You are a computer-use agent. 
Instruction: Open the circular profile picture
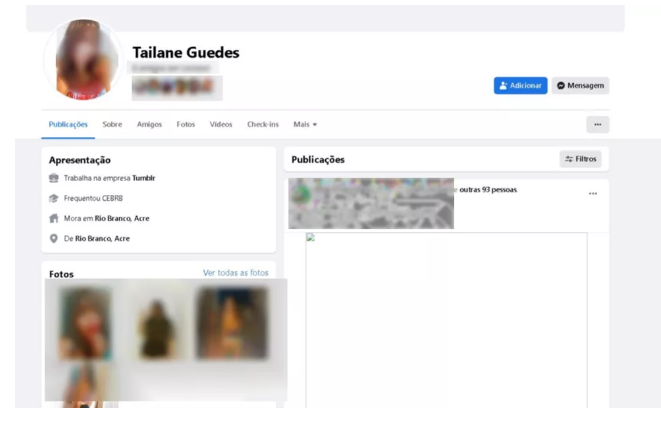(x=82, y=61)
